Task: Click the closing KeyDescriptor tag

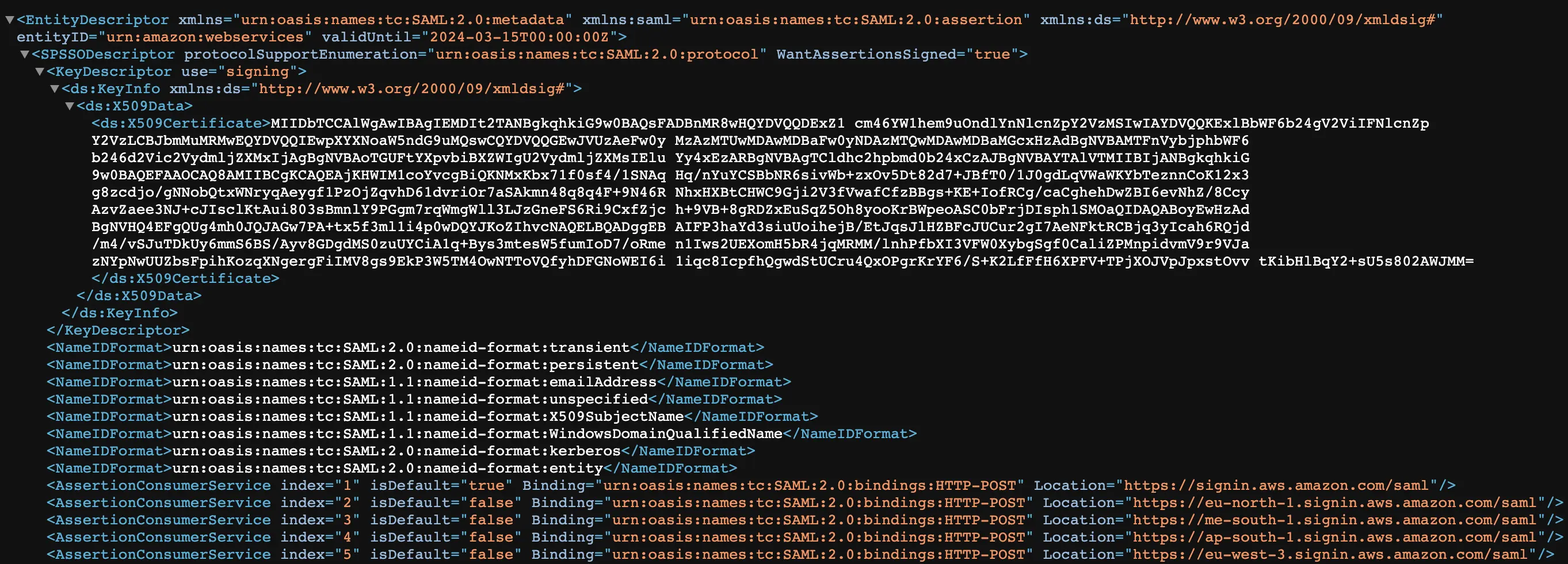Action: click(118, 331)
